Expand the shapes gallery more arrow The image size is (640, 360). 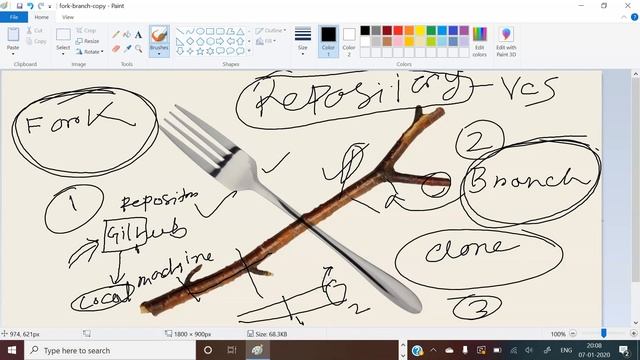coord(249,51)
